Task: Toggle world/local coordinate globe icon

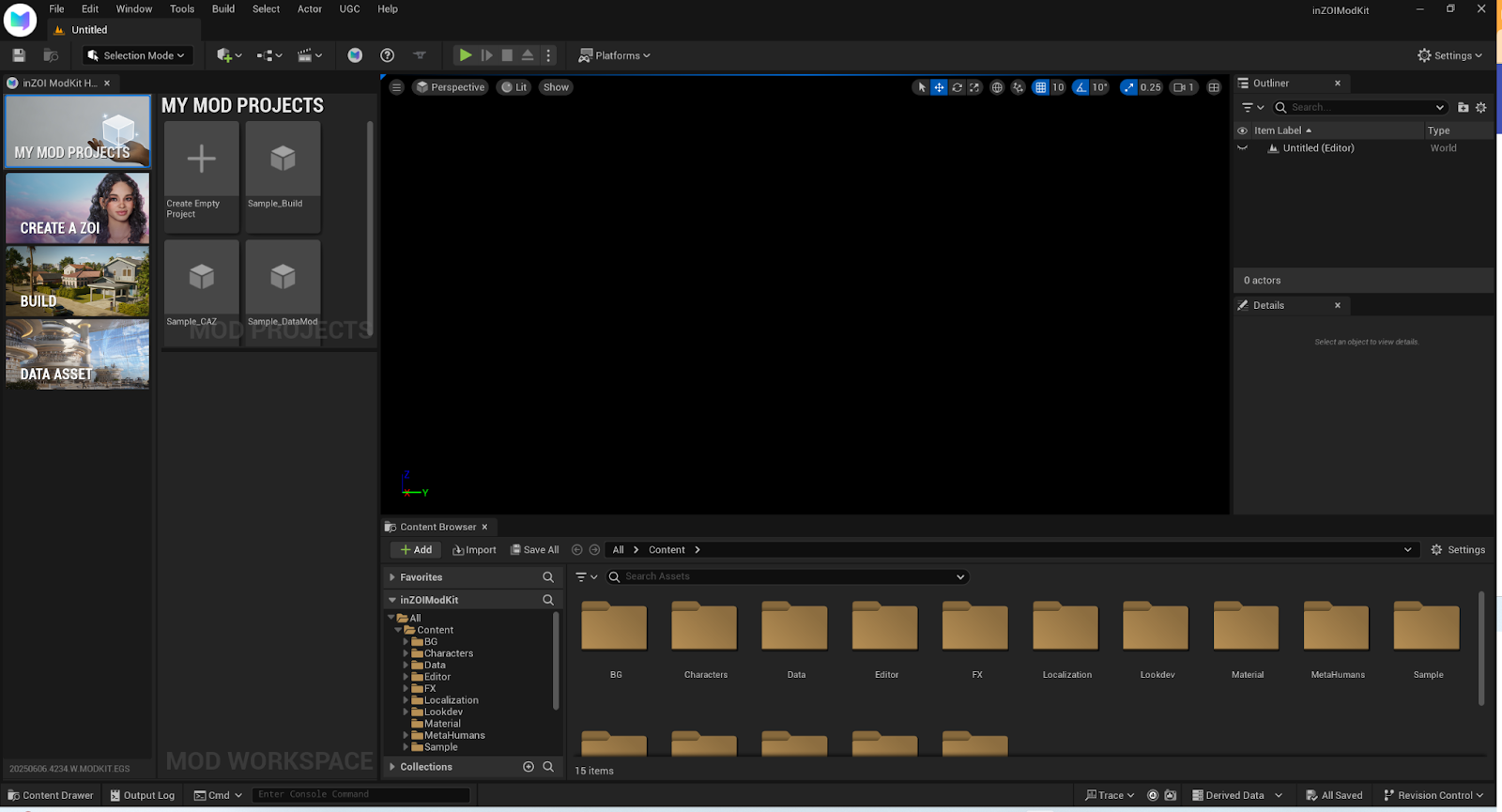Action: point(997,87)
